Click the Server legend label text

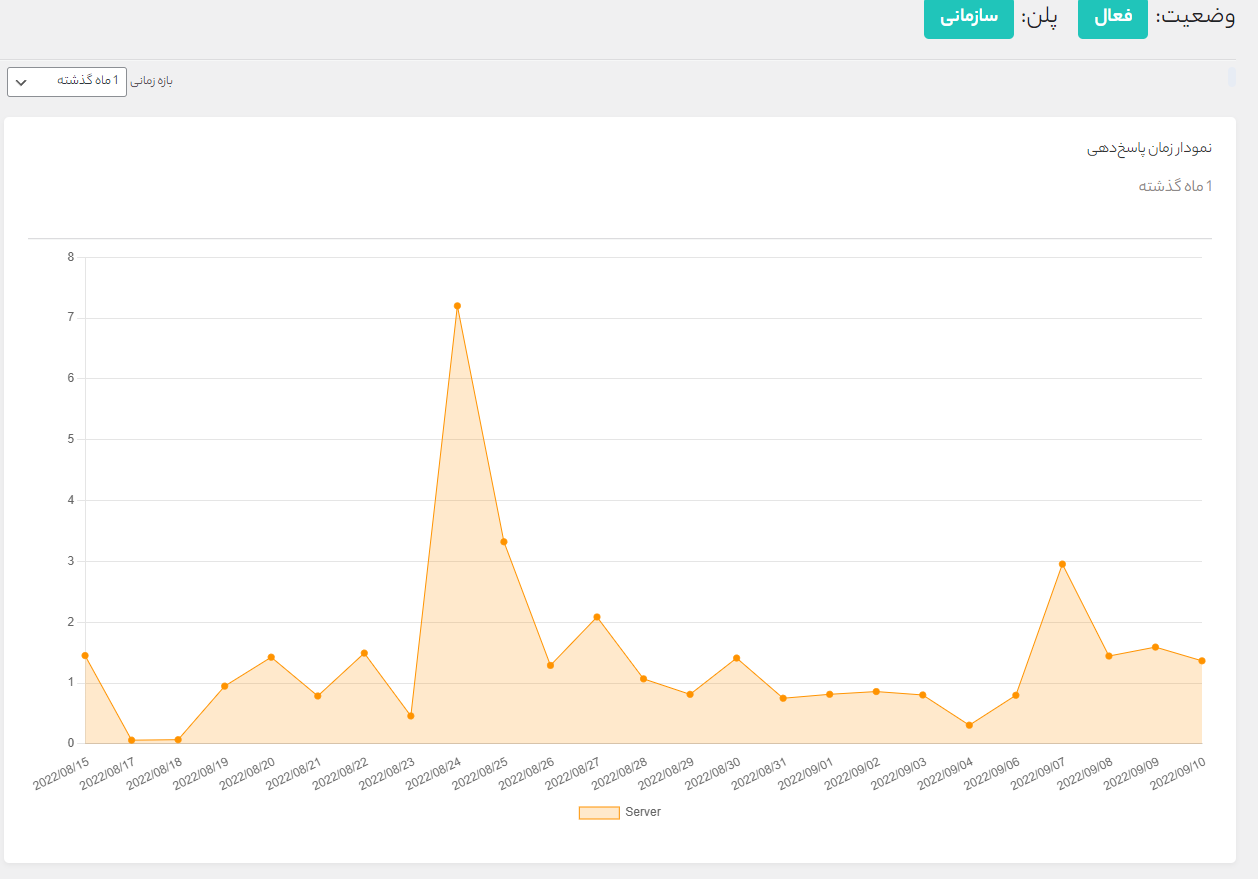pyautogui.click(x=643, y=813)
